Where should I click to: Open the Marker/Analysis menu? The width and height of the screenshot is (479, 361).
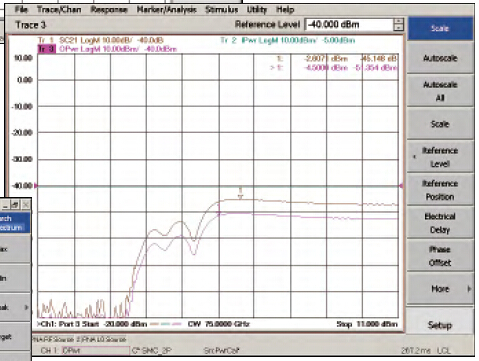click(x=166, y=10)
